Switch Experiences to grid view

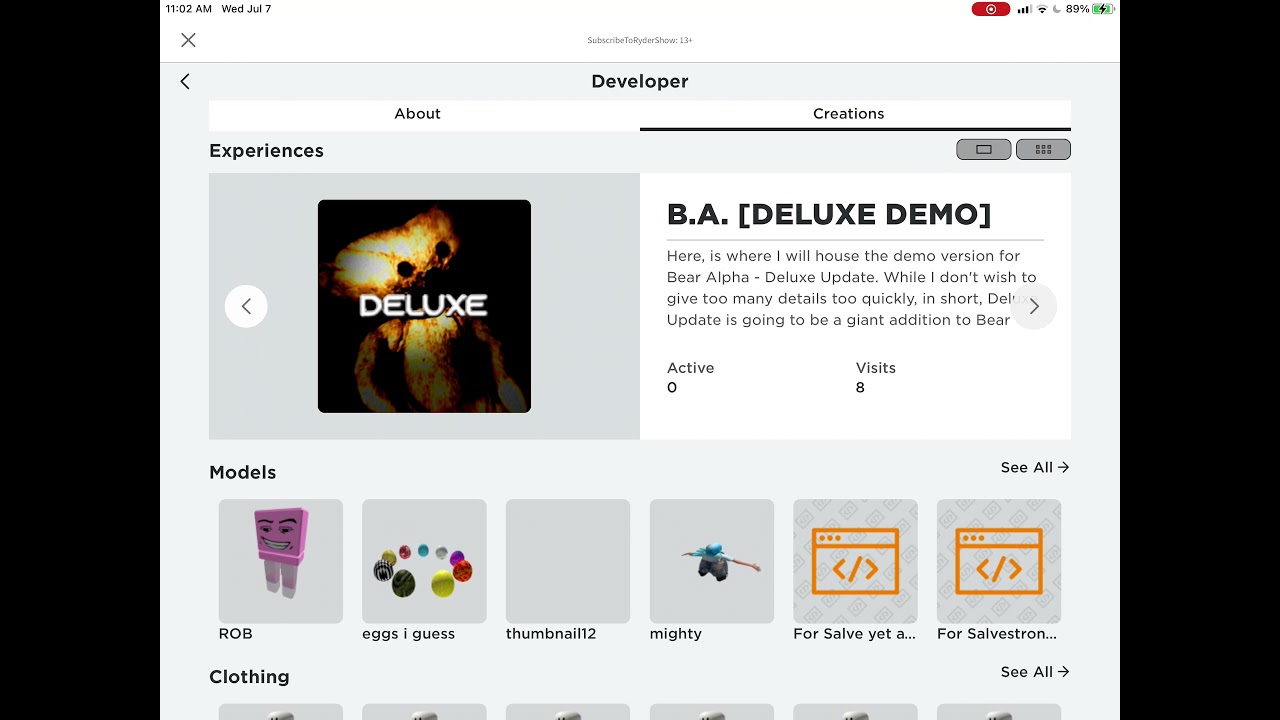[x=1043, y=150]
